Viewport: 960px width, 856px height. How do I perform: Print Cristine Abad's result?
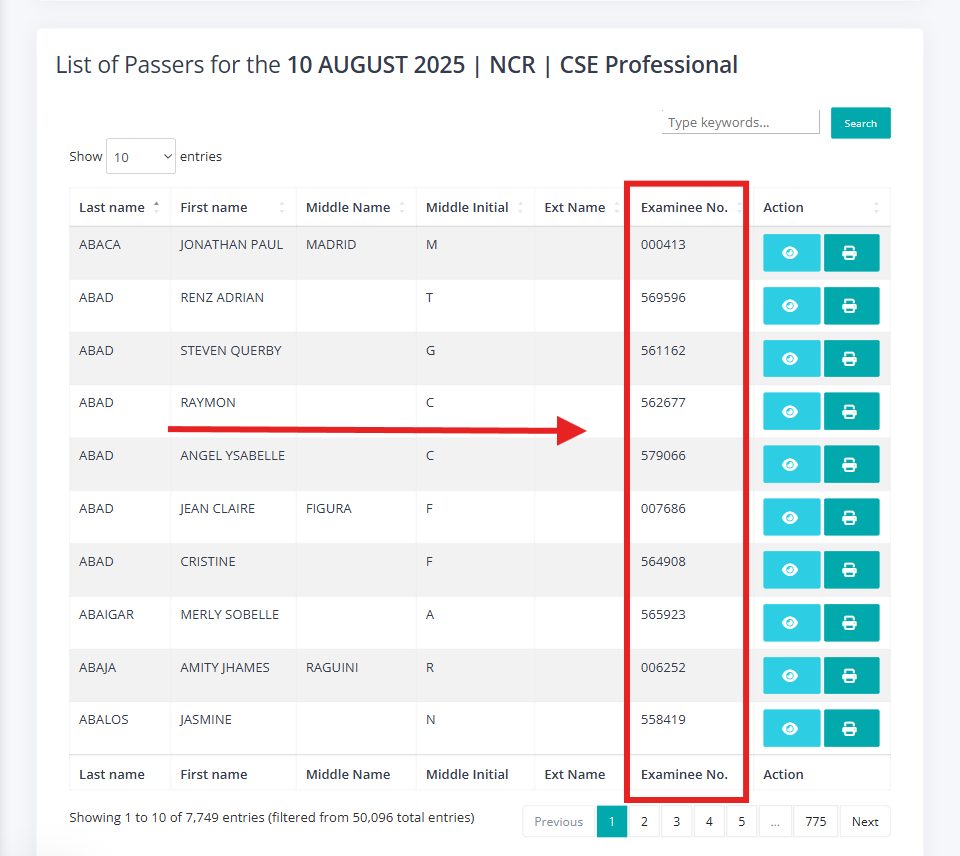coord(851,570)
